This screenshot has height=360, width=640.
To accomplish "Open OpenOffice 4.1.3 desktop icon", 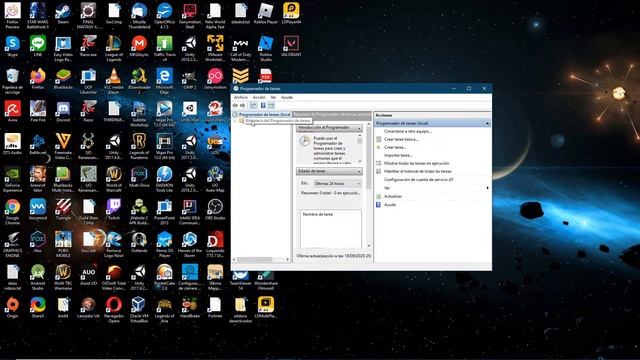I will click(x=164, y=16).
